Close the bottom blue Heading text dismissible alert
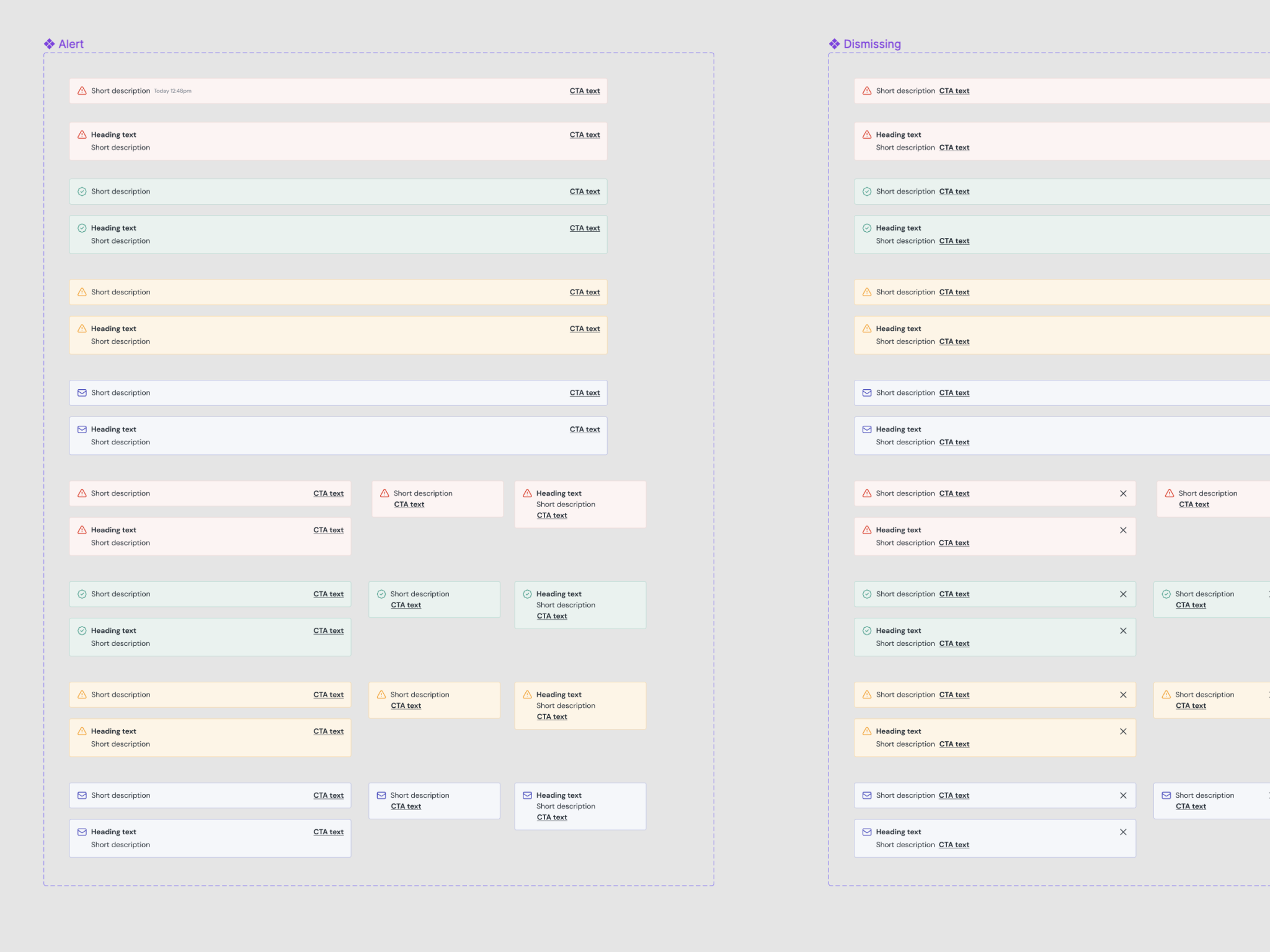Viewport: 1270px width, 952px height. [1123, 832]
